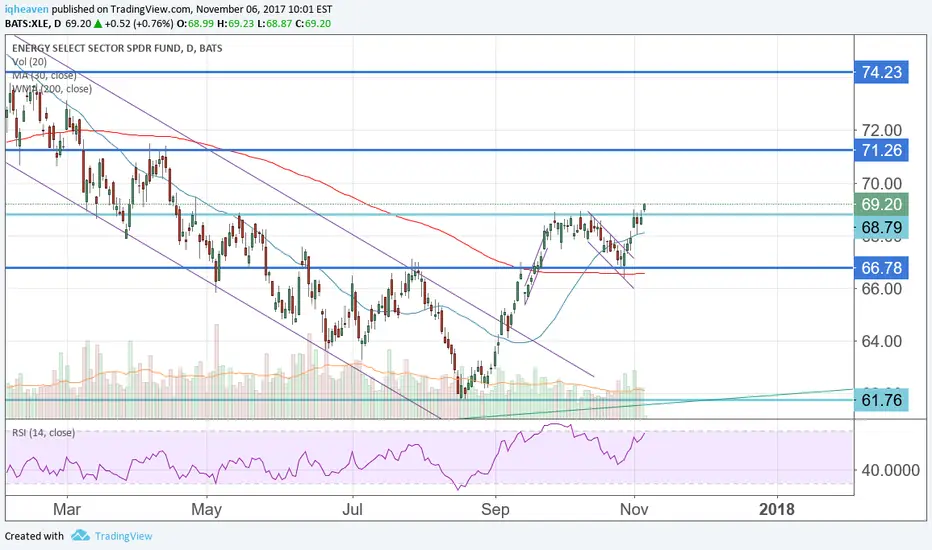Click the Mar label on time axis
The image size is (932, 550).
pyautogui.click(x=67, y=510)
